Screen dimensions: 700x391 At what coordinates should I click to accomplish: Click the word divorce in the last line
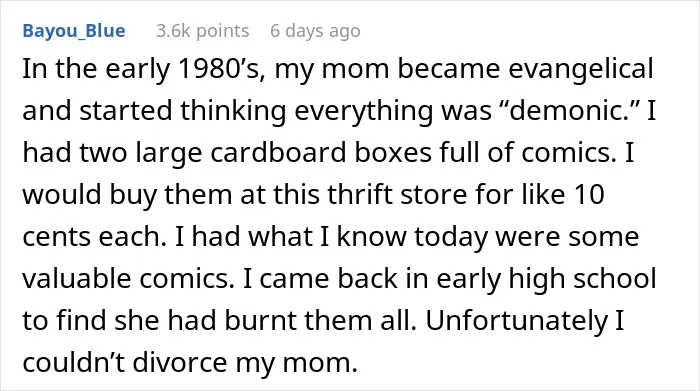(x=180, y=362)
